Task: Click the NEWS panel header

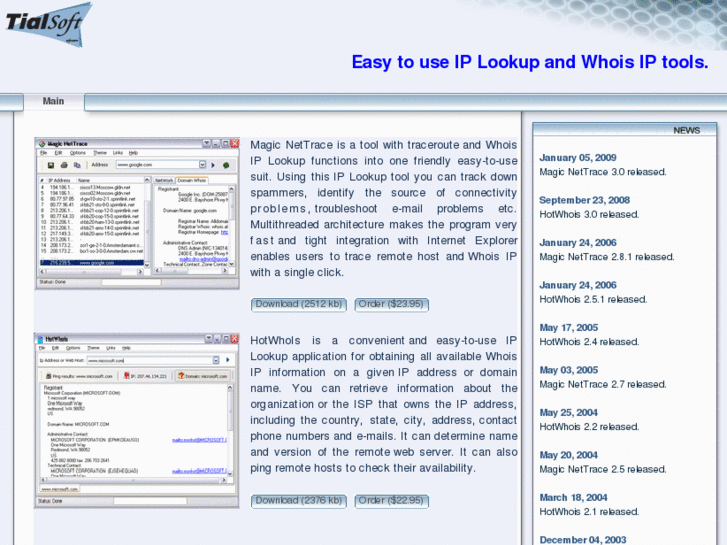Action: [625, 130]
